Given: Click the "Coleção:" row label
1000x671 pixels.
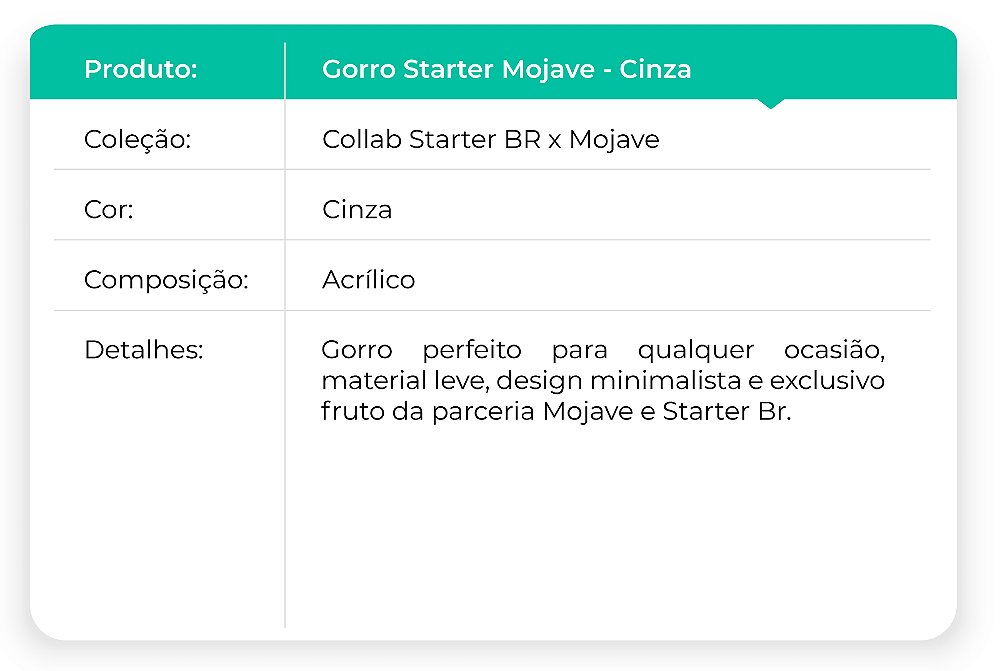Looking at the screenshot, I should coord(137,140).
